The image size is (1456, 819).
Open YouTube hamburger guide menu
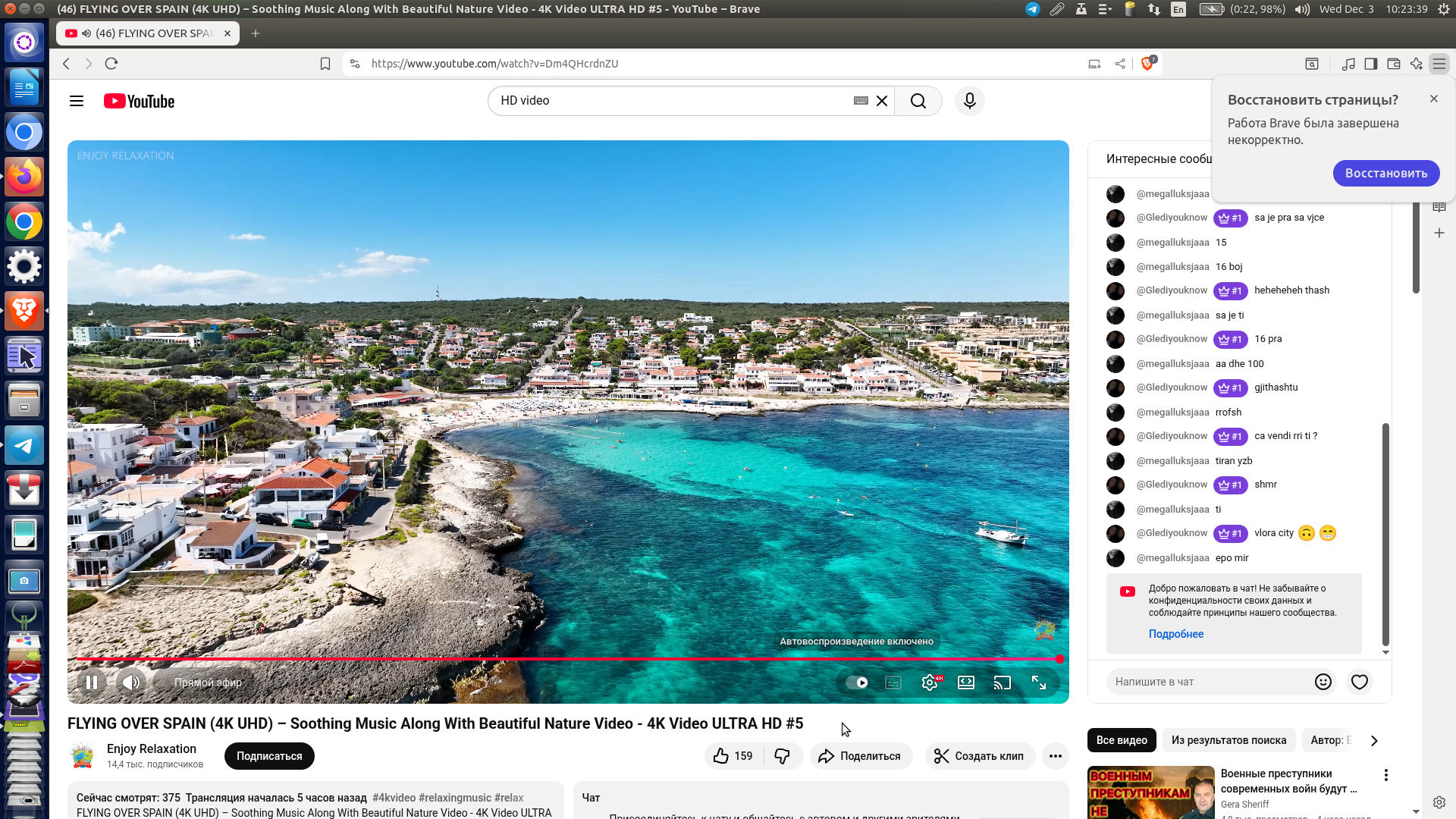coord(77,101)
